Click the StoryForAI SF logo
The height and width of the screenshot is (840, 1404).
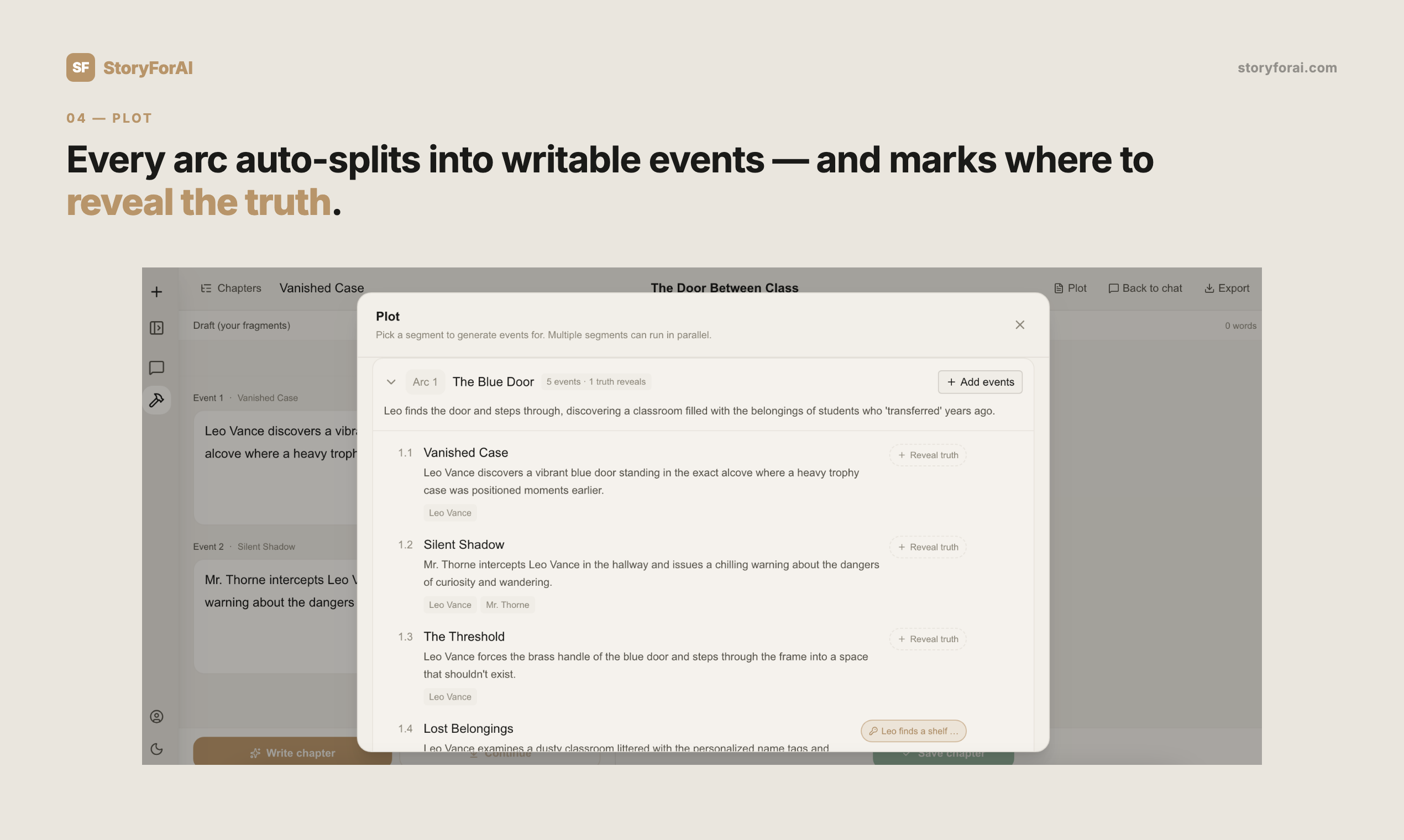[80, 67]
